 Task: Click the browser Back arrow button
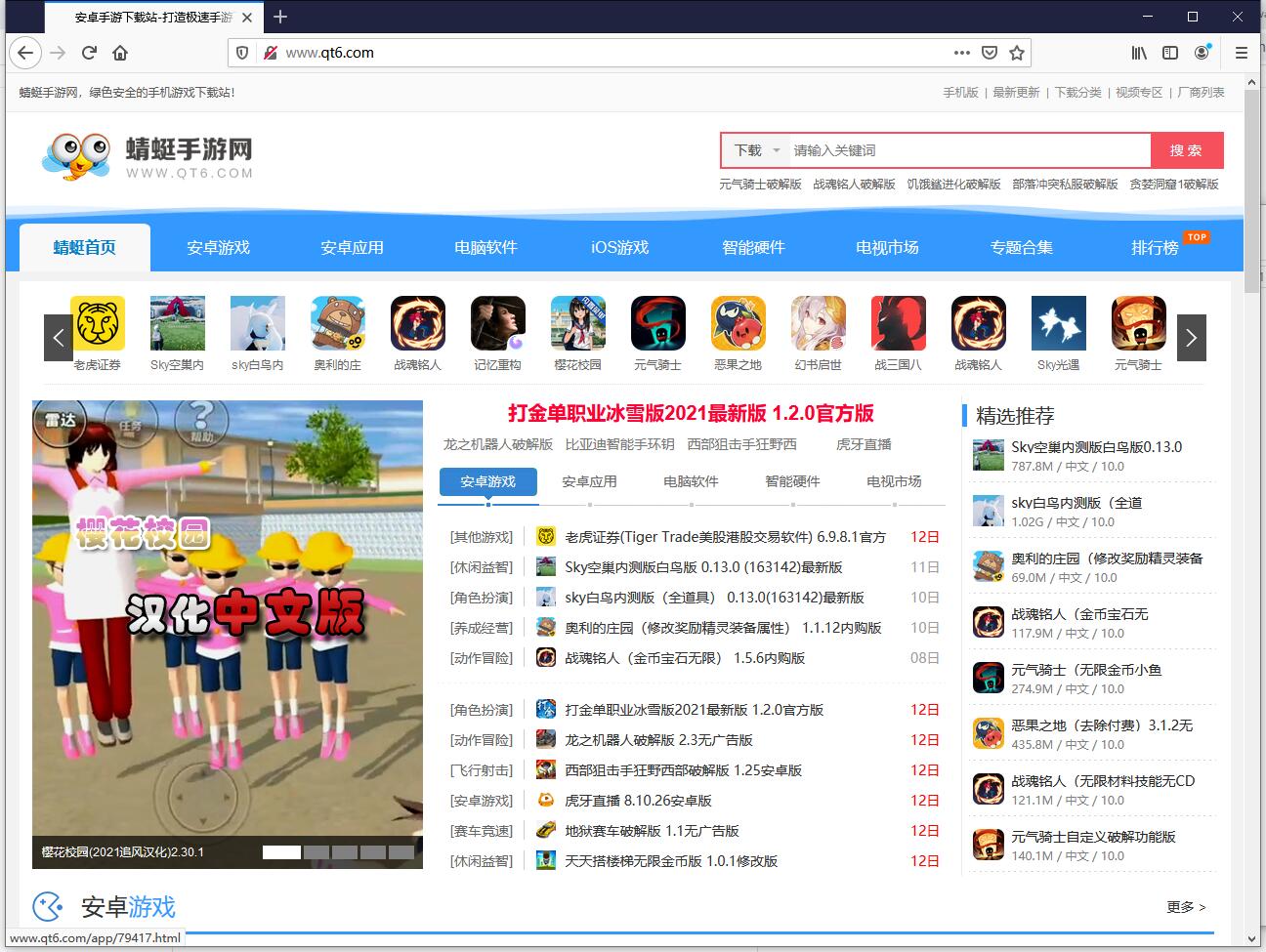coord(25,53)
